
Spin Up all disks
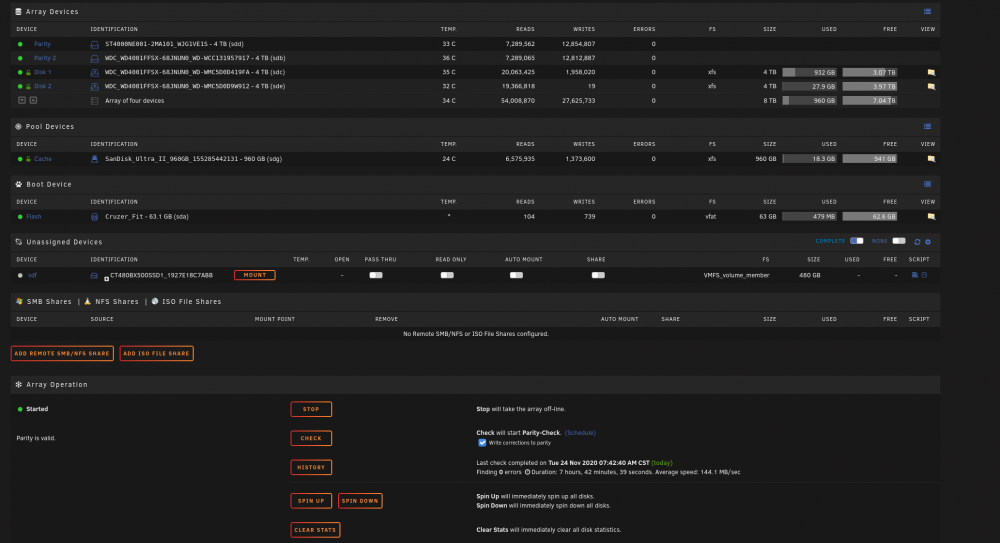(311, 501)
